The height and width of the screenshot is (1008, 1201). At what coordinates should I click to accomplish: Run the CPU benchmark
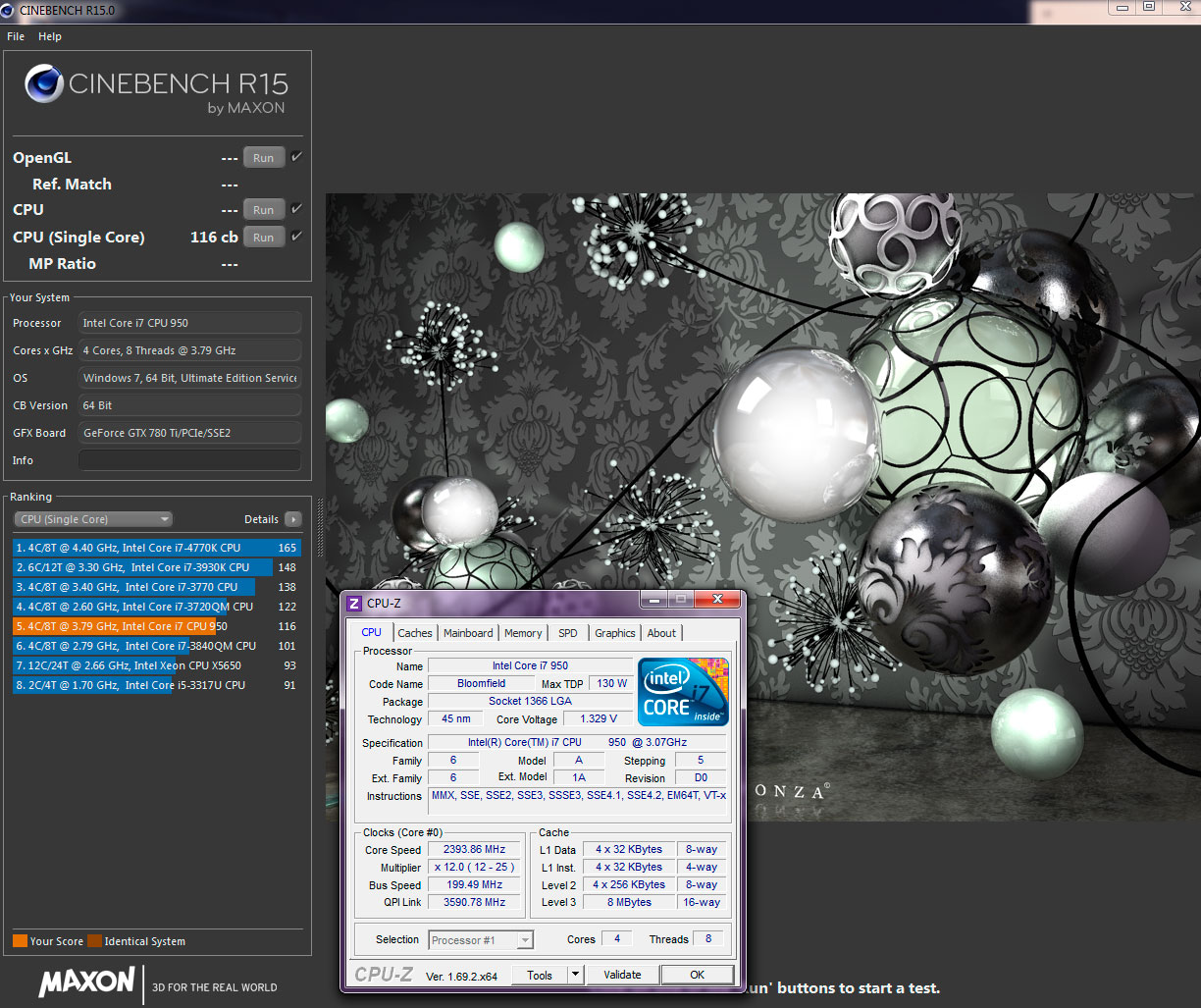pos(264,210)
